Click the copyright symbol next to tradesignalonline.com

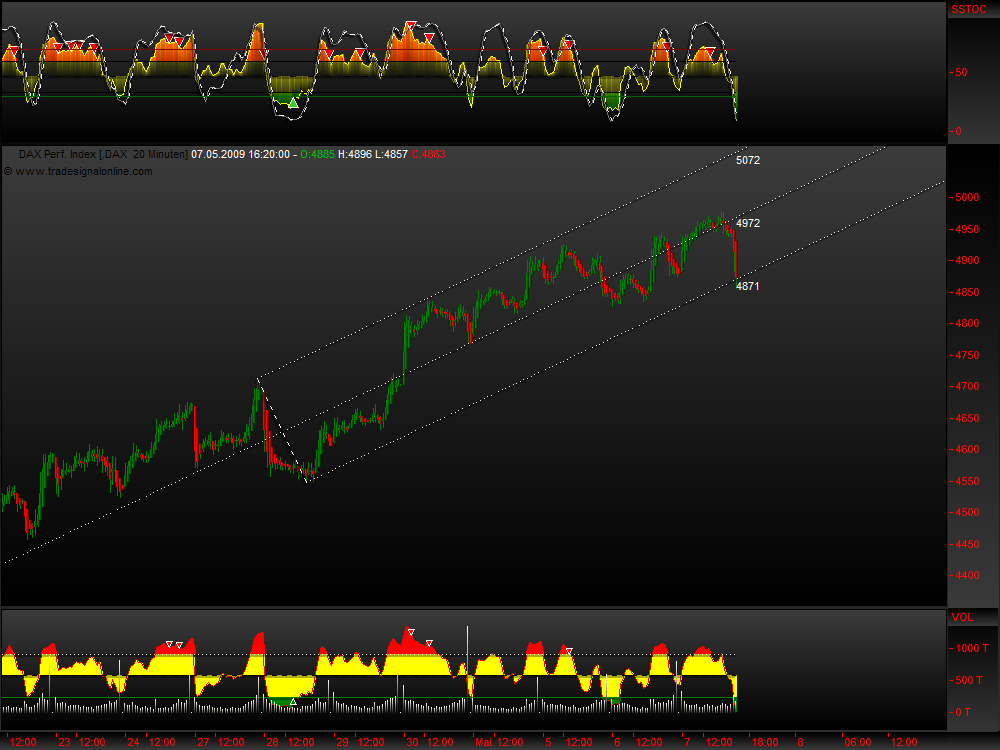click(11, 171)
